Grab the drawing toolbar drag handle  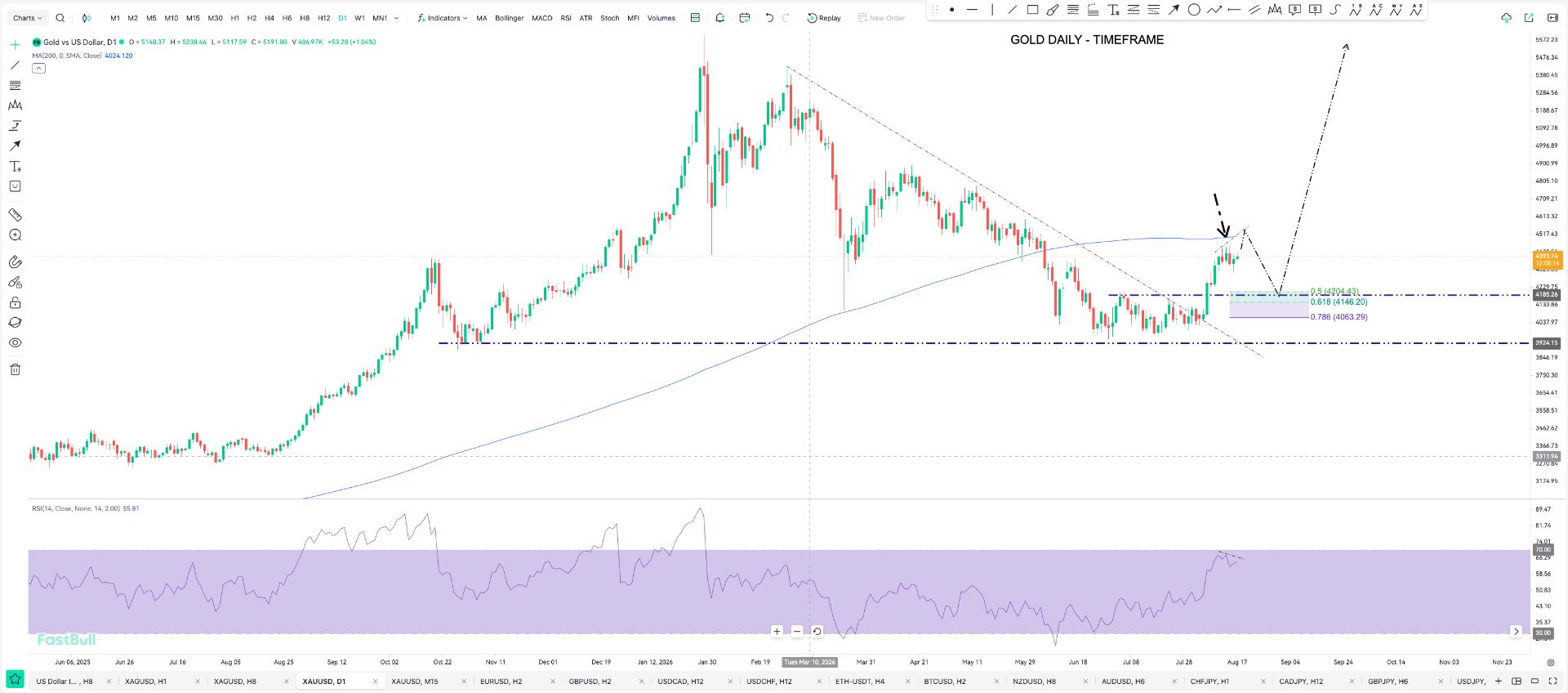pyautogui.click(x=935, y=10)
